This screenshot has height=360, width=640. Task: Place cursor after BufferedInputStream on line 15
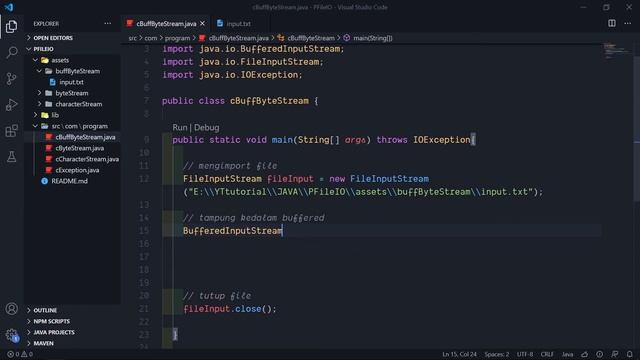(282, 231)
